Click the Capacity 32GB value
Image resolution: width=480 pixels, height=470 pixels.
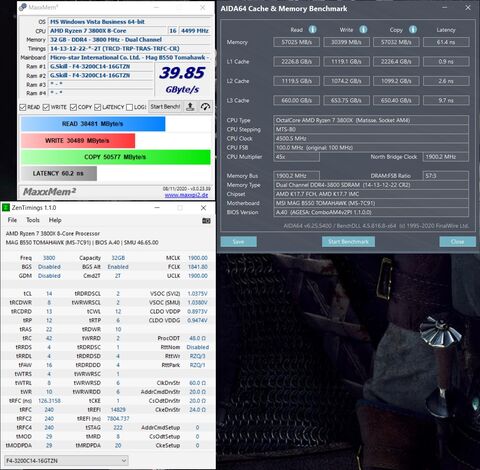pyautogui.click(x=118, y=258)
